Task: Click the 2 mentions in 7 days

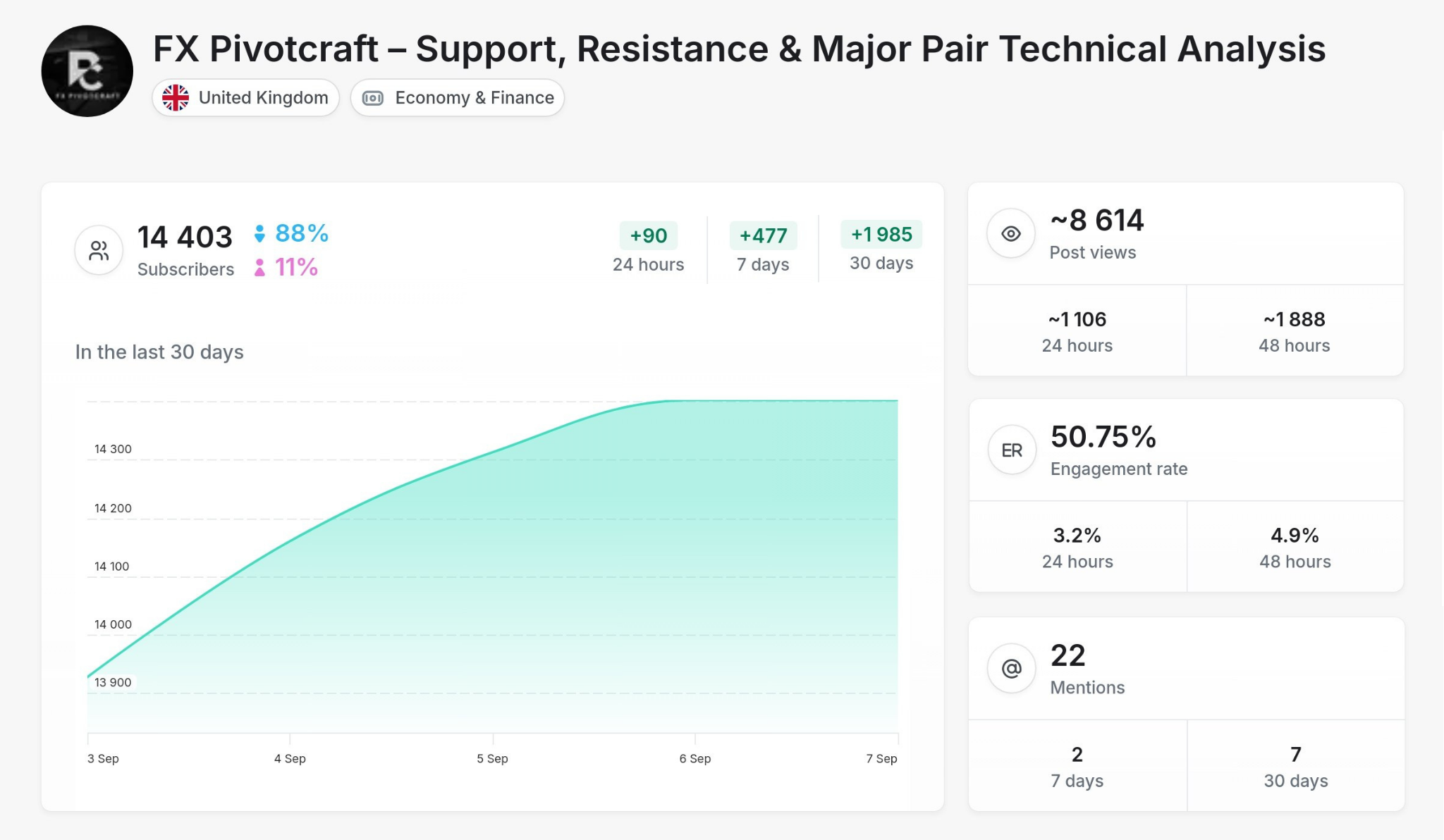Action: [x=1077, y=755]
